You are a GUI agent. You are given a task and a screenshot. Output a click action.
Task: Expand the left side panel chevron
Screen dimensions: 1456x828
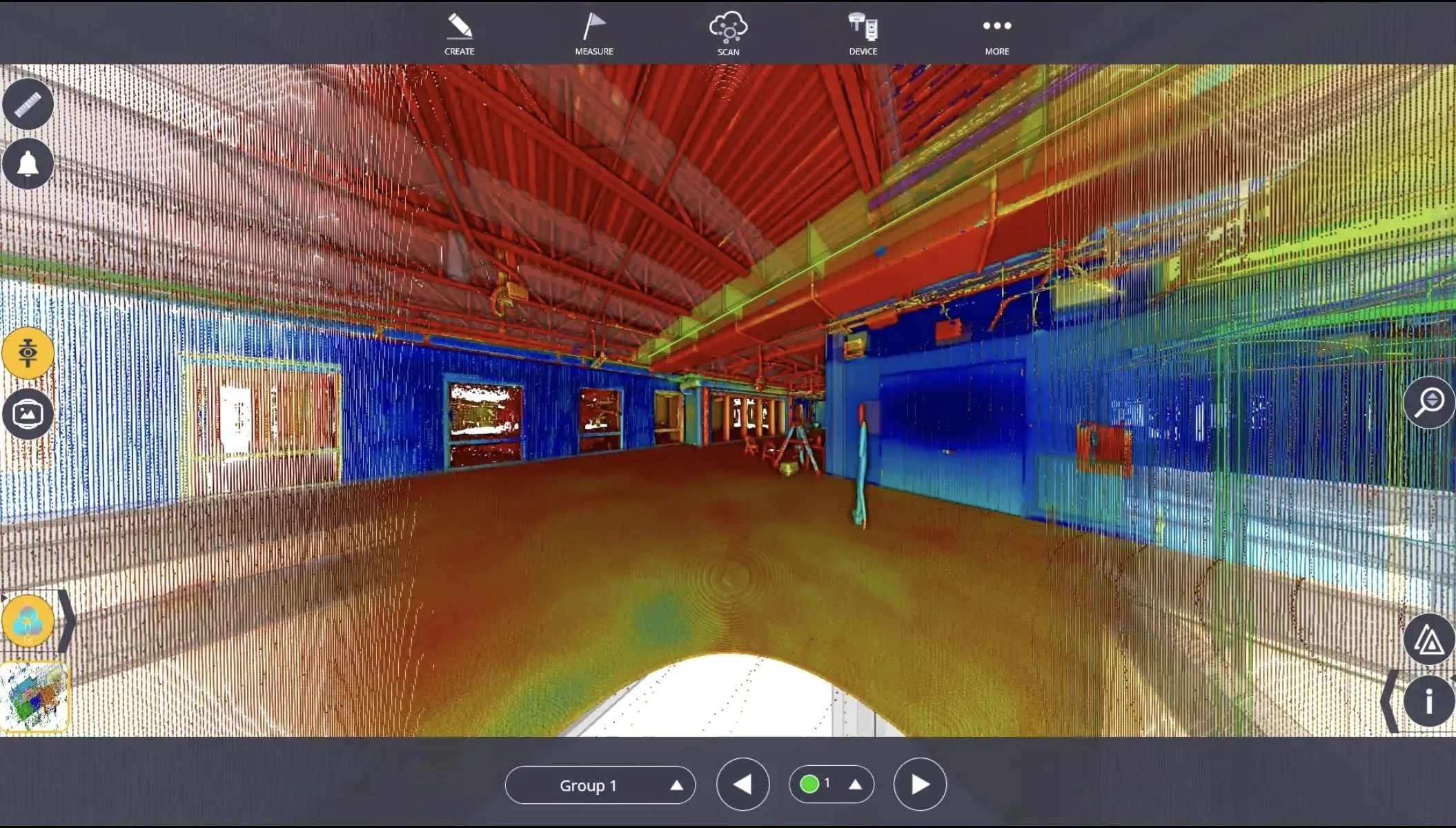pos(67,621)
